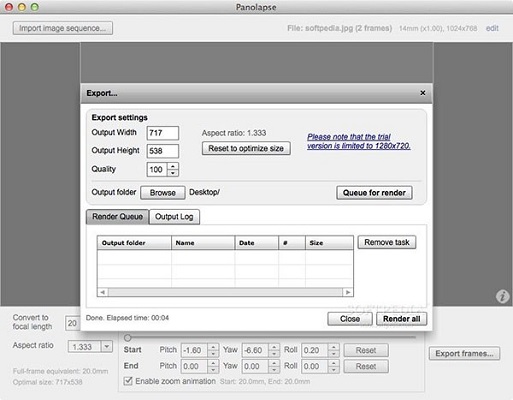The width and height of the screenshot is (513, 400).
Task: Click the Size column header
Action: pyautogui.click(x=329, y=243)
